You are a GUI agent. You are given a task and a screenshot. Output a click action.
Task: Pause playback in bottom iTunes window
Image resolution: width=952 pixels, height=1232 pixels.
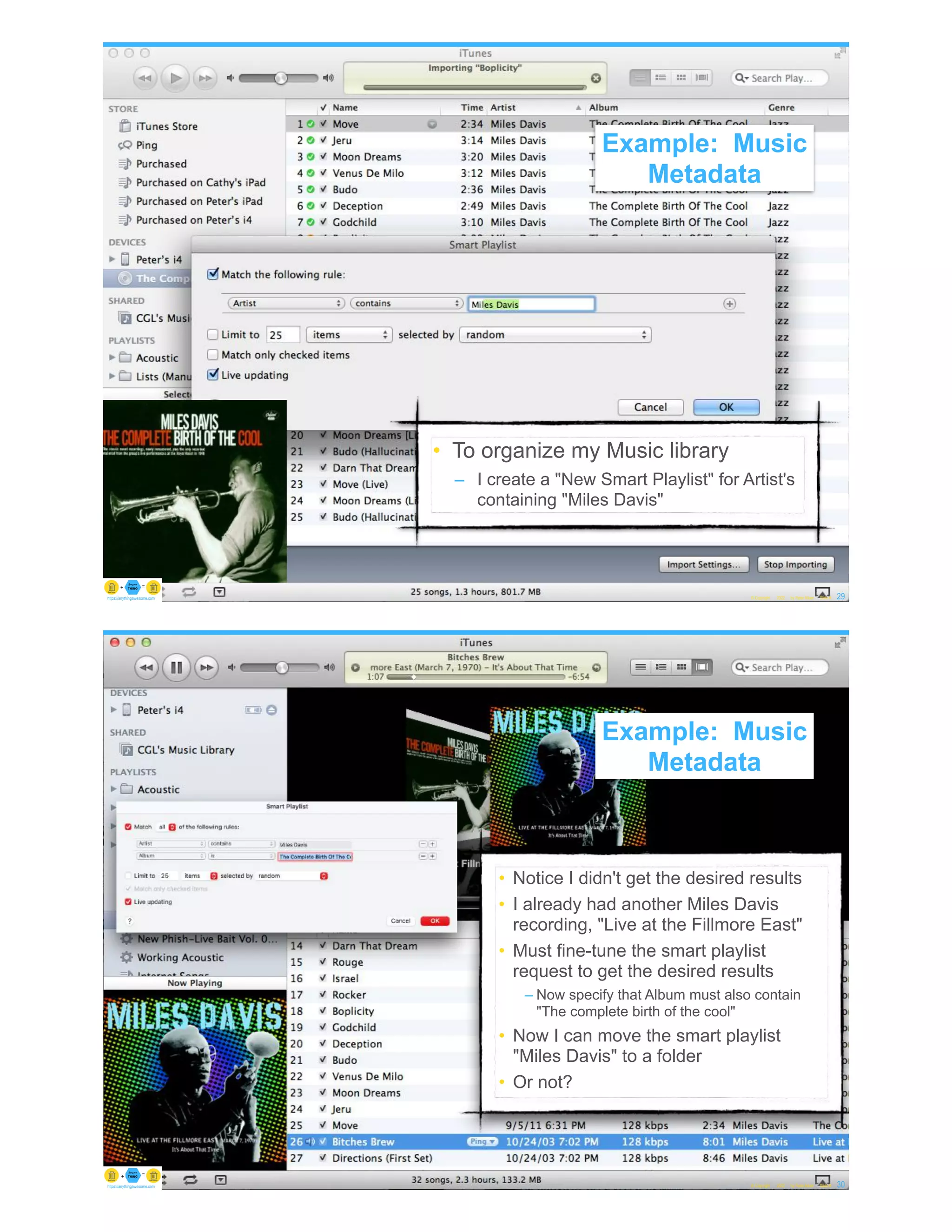coord(176,667)
